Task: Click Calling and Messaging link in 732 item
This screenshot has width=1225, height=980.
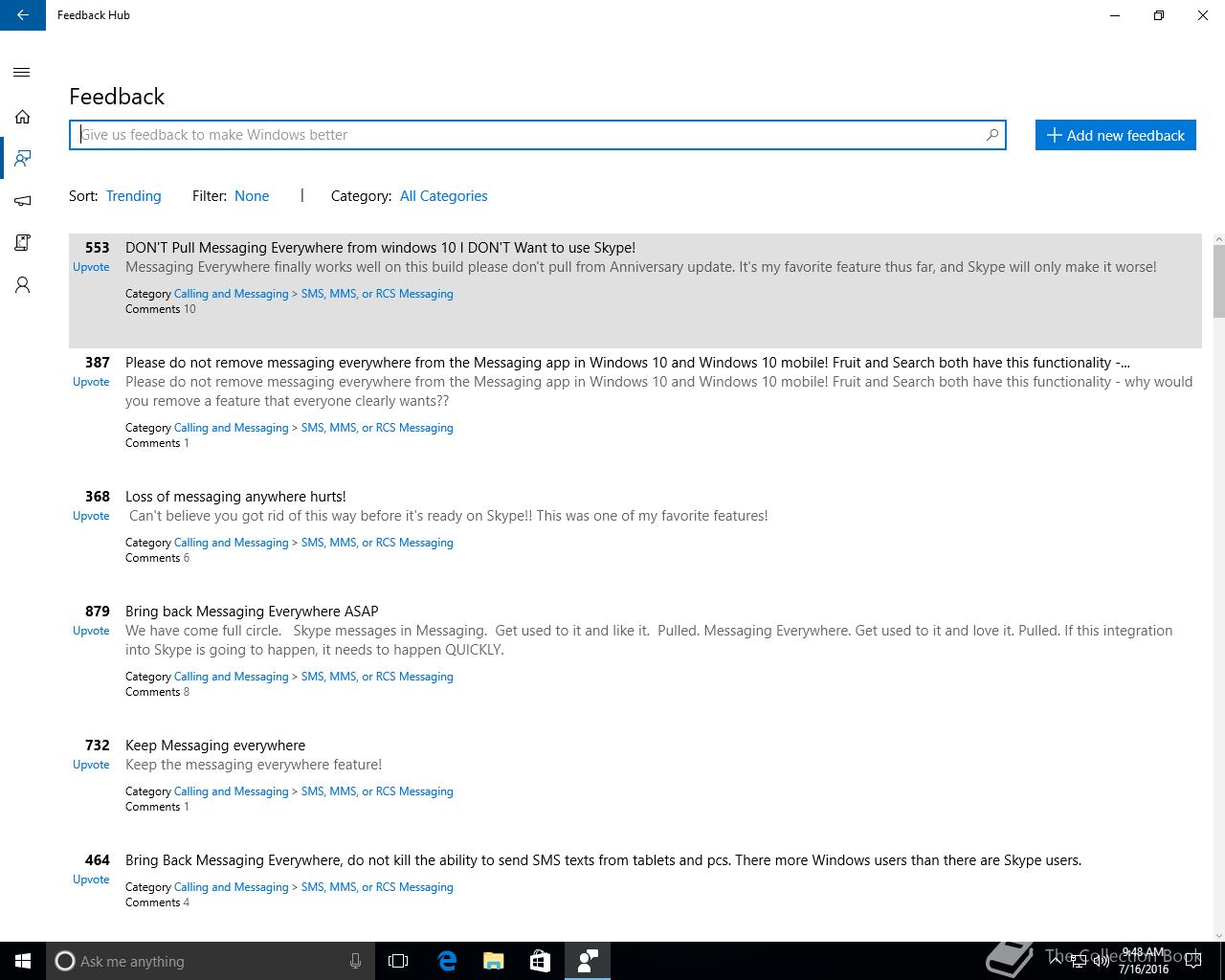Action: tap(231, 791)
